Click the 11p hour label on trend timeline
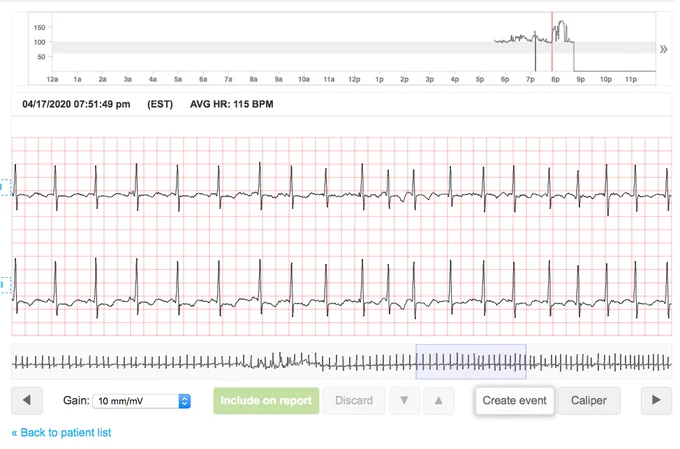 [631, 79]
